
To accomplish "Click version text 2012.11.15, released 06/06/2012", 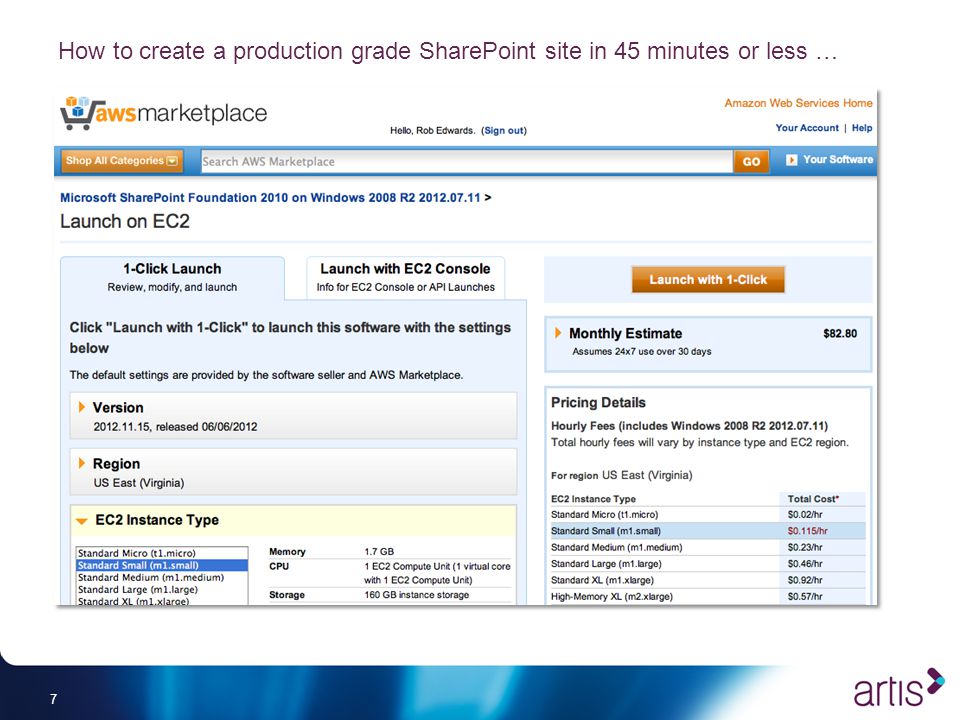I will (175, 427).
